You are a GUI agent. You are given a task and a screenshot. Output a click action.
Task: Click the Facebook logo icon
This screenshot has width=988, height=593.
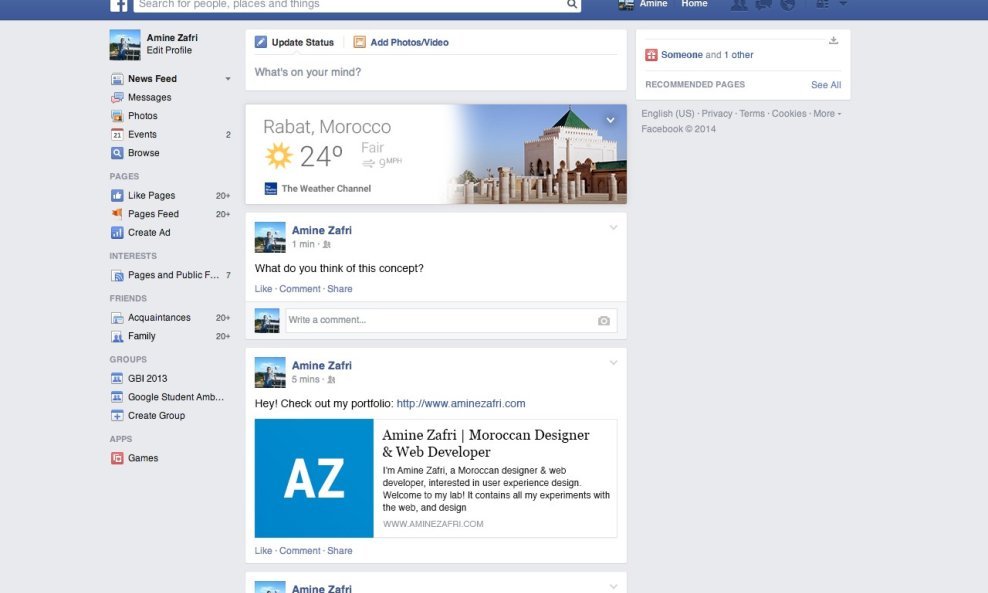point(118,5)
